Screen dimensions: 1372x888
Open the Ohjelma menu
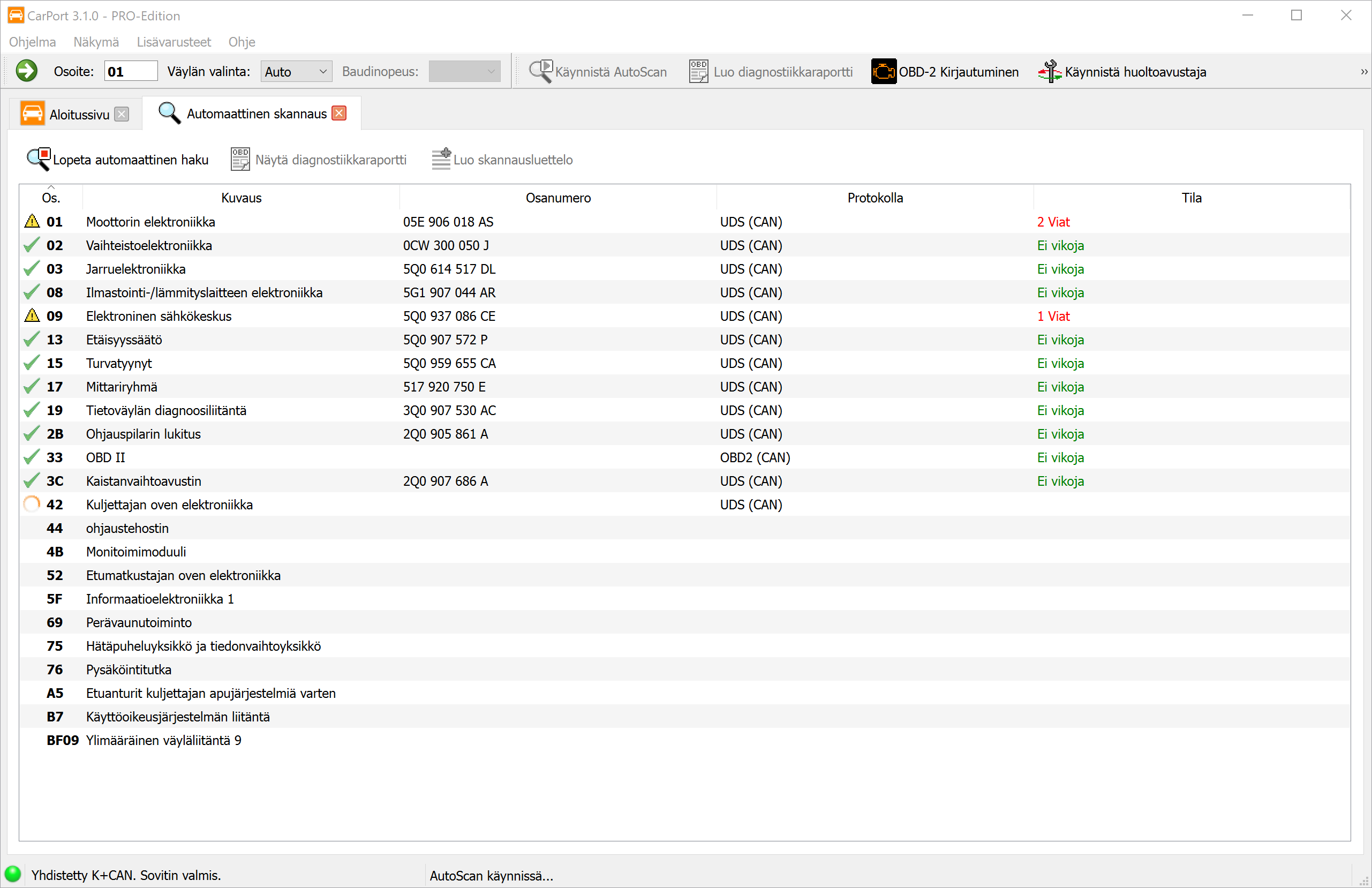pos(32,42)
